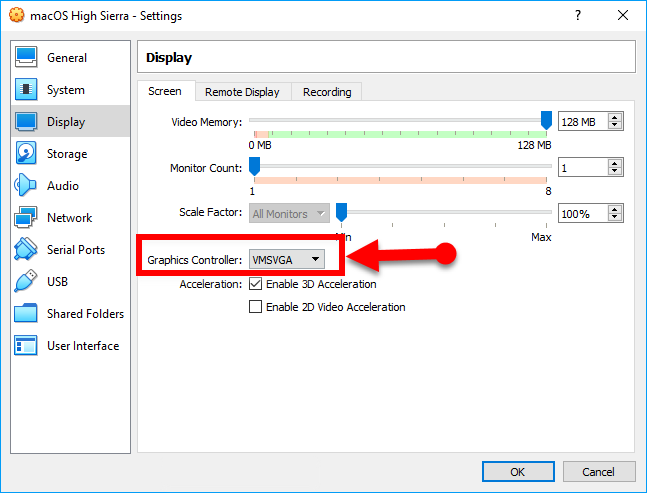Image resolution: width=647 pixels, height=493 pixels.
Task: Click the Storage disk icon
Action: point(27,154)
